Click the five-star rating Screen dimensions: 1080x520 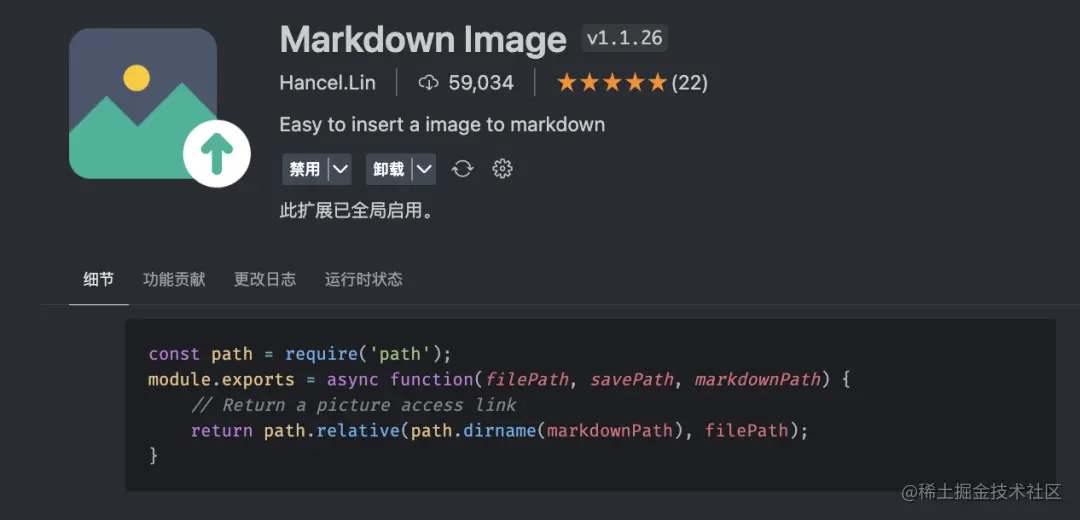612,83
